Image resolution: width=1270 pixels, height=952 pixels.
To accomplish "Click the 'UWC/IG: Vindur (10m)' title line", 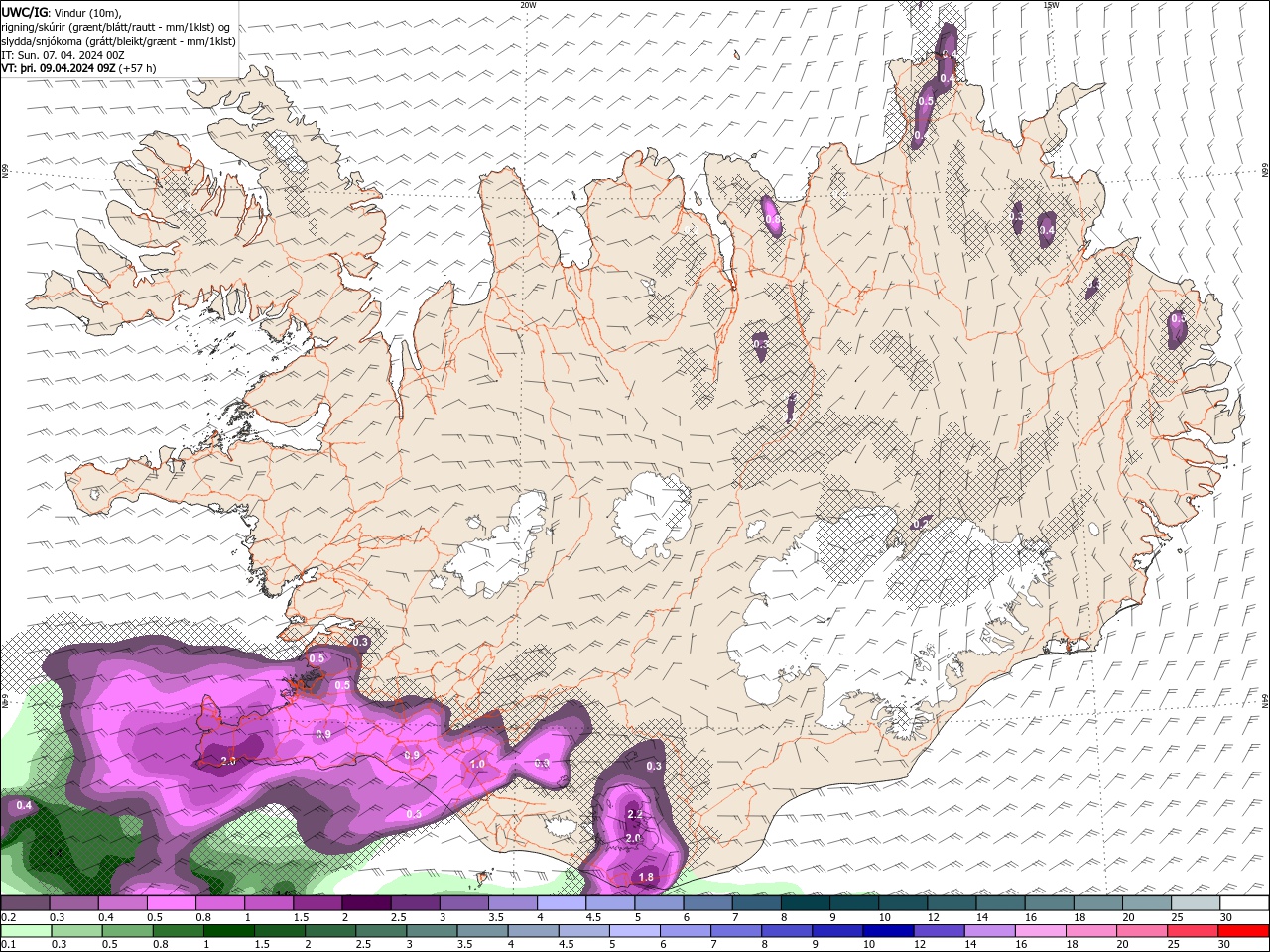I will point(62,12).
